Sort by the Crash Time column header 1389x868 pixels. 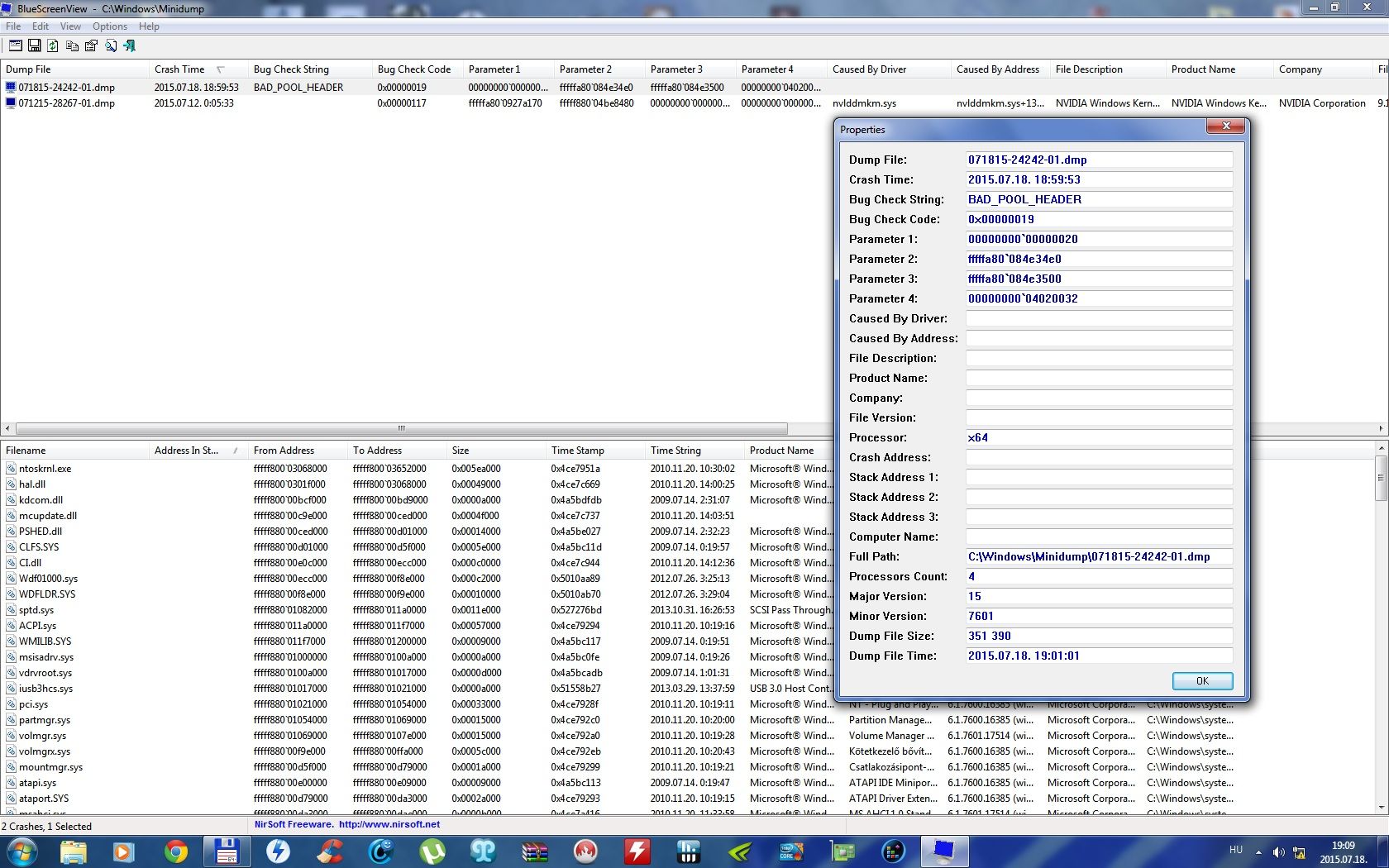tap(197, 69)
